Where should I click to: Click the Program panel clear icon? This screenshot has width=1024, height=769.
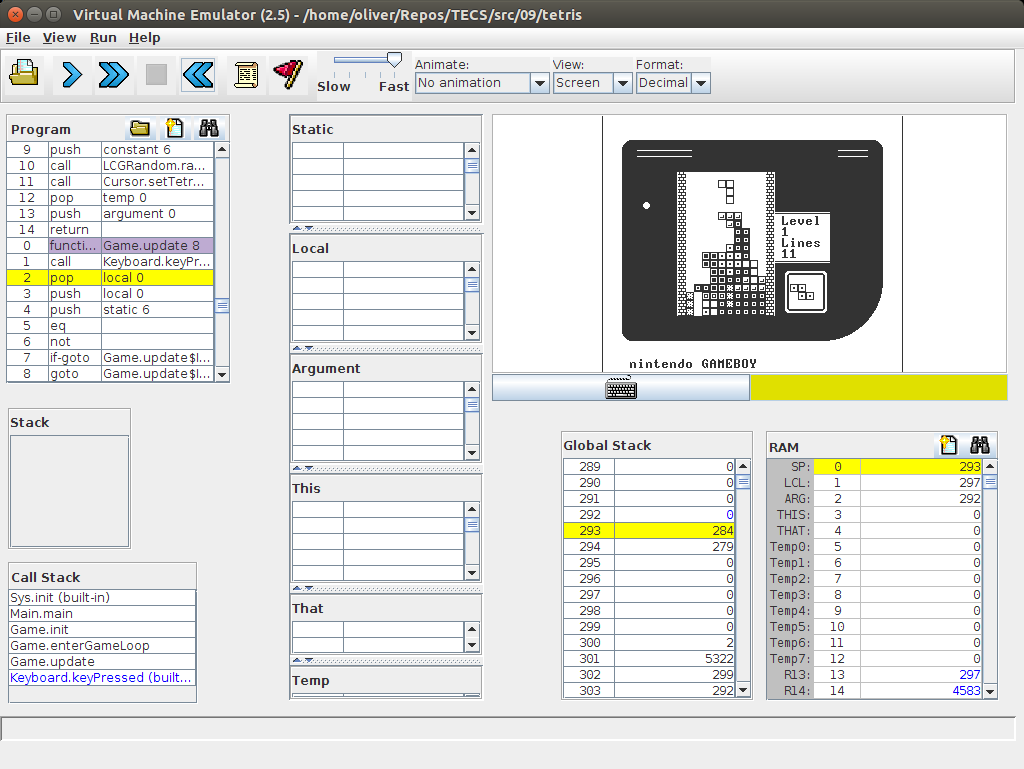(x=174, y=128)
